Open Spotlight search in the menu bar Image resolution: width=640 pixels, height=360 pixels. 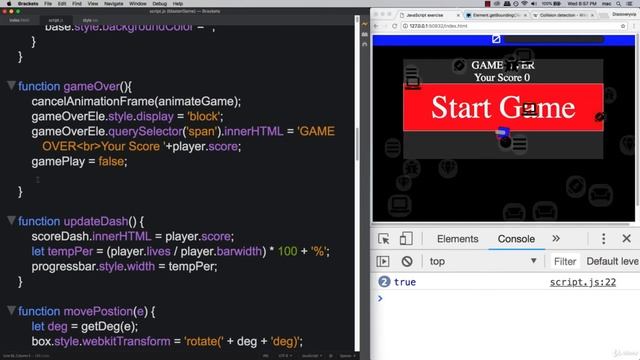619,4
